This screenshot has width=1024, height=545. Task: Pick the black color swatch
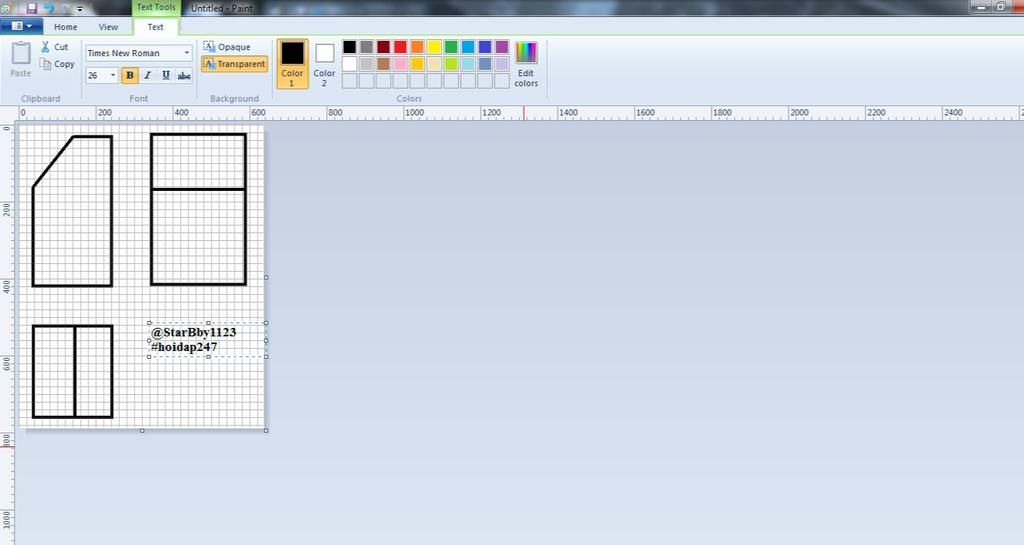click(x=349, y=47)
